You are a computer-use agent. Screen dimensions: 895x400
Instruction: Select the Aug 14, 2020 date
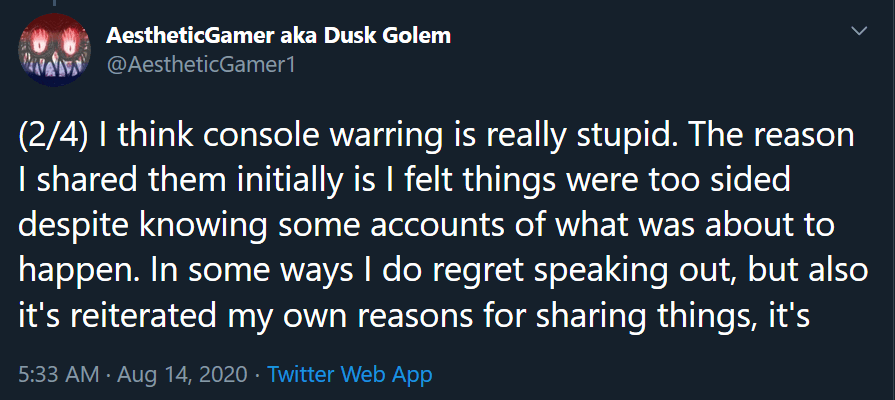pos(183,375)
